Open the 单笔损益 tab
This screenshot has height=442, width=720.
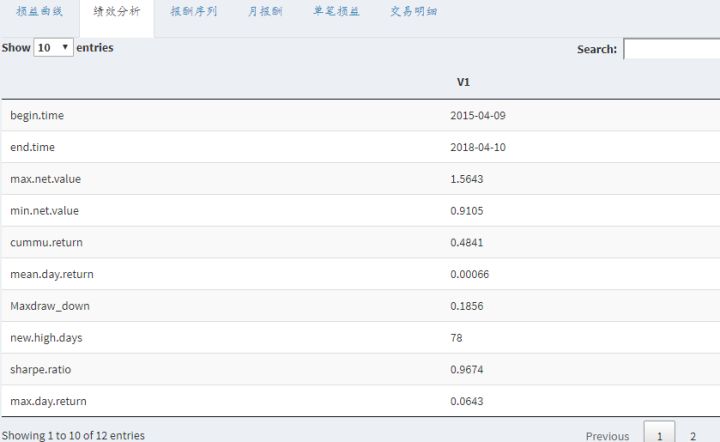(335, 13)
